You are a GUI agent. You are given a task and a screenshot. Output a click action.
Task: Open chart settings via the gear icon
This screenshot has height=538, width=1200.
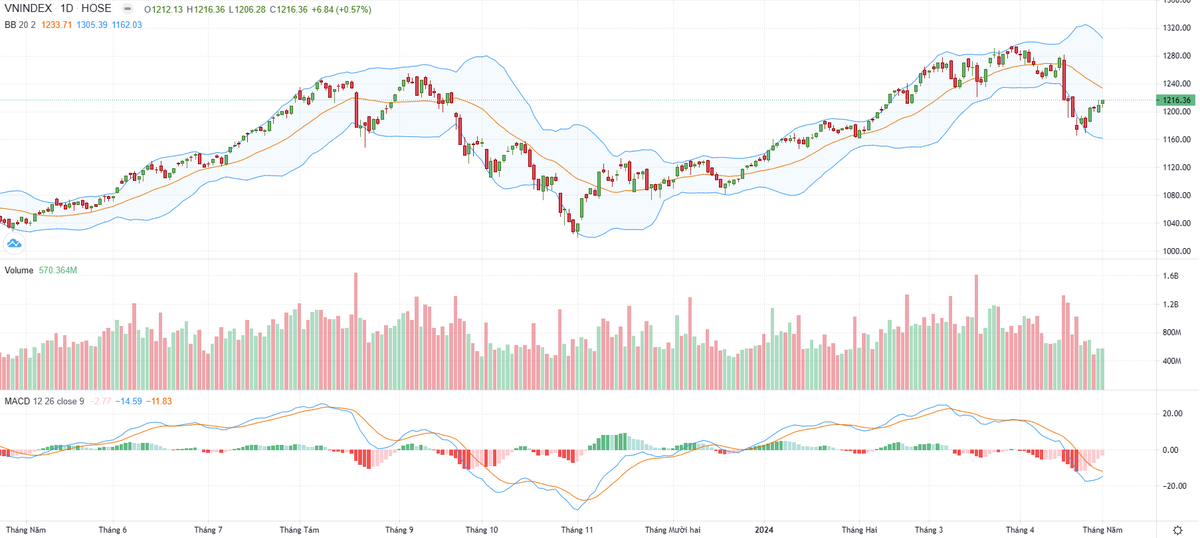(1176, 528)
